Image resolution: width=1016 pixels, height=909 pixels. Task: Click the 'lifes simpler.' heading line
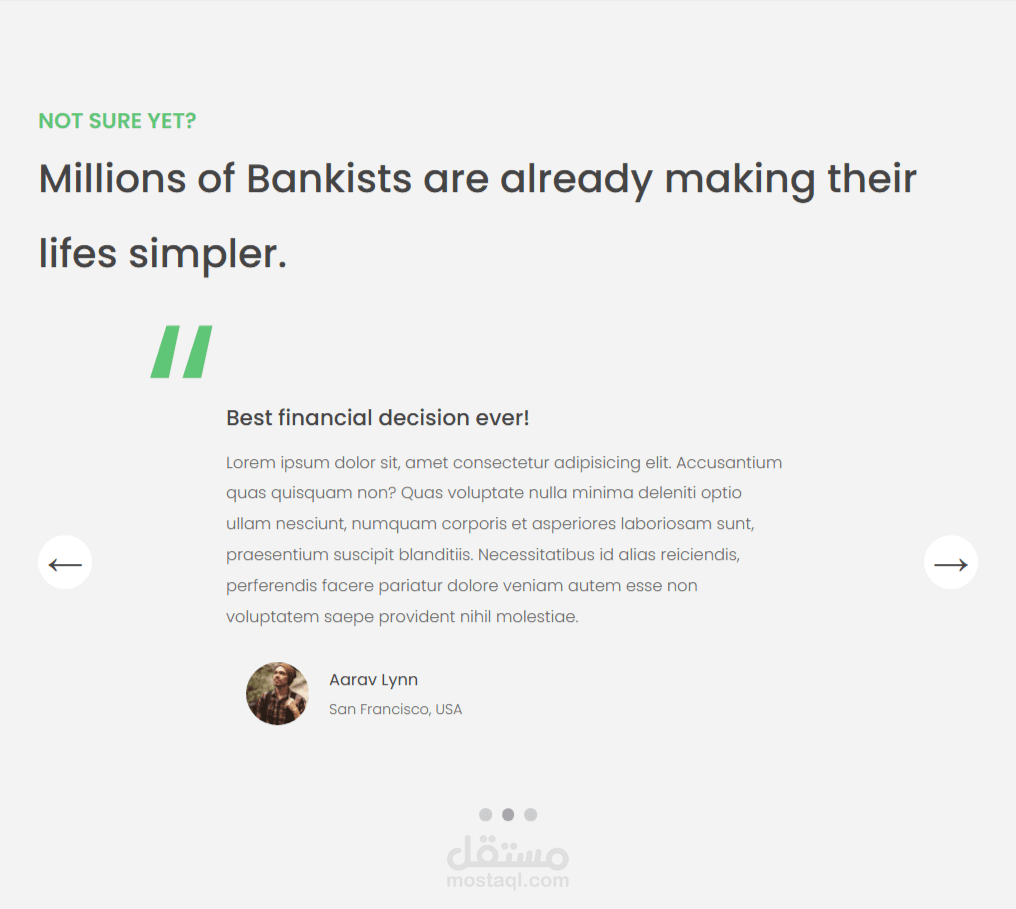(x=163, y=253)
